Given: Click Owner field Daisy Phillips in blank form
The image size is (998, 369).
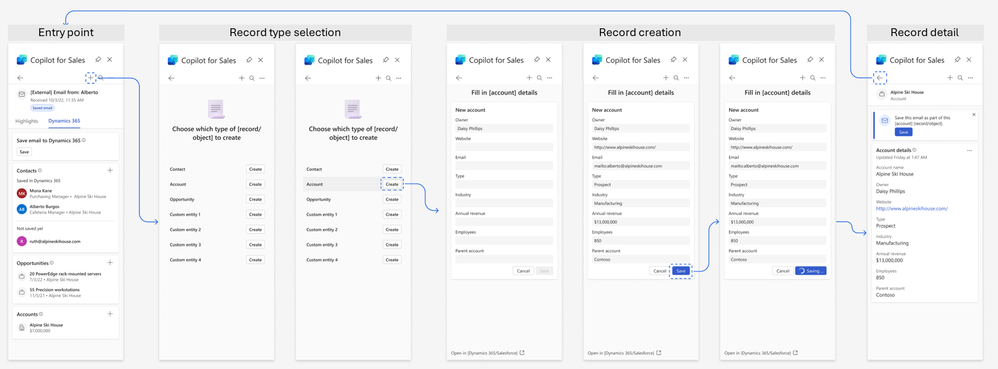Looking at the screenshot, I should (504, 128).
